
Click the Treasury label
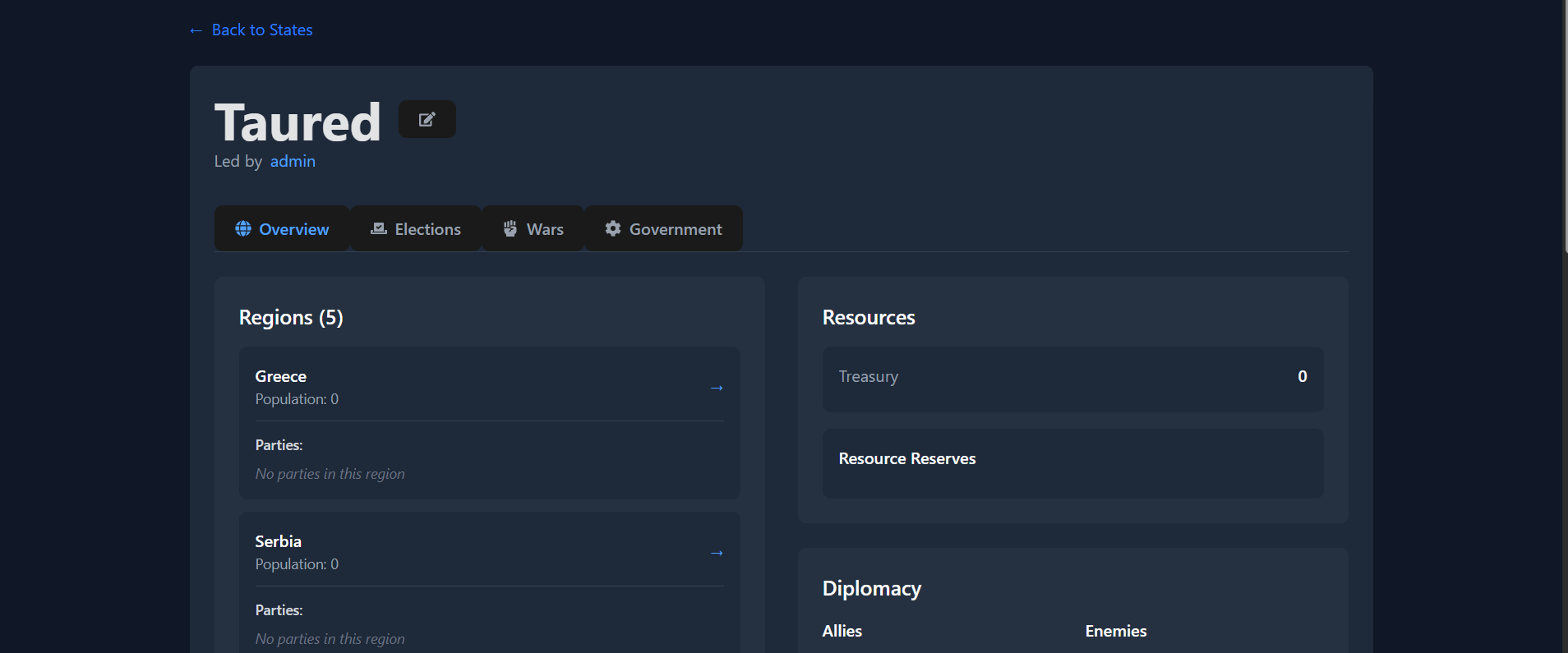click(869, 377)
